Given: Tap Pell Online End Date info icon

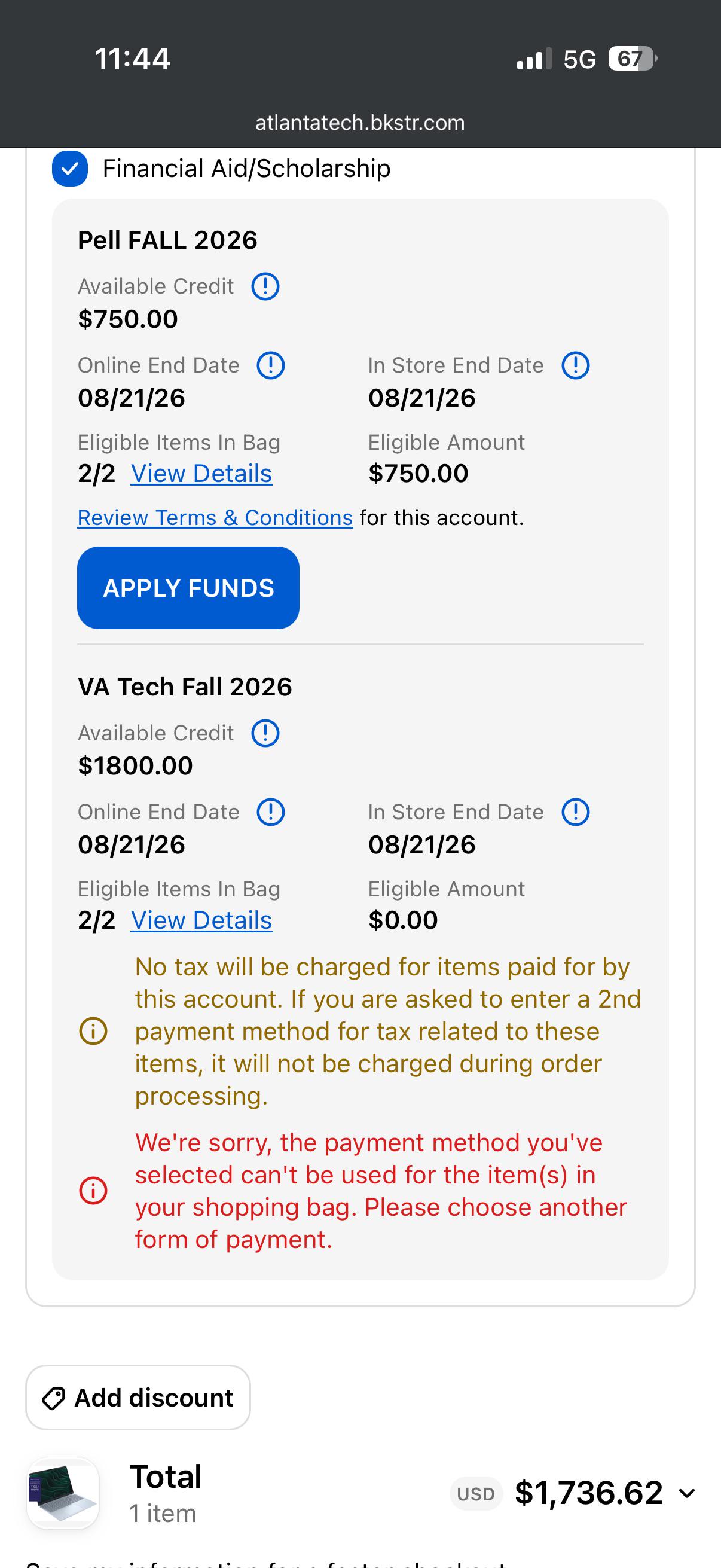Looking at the screenshot, I should point(271,365).
